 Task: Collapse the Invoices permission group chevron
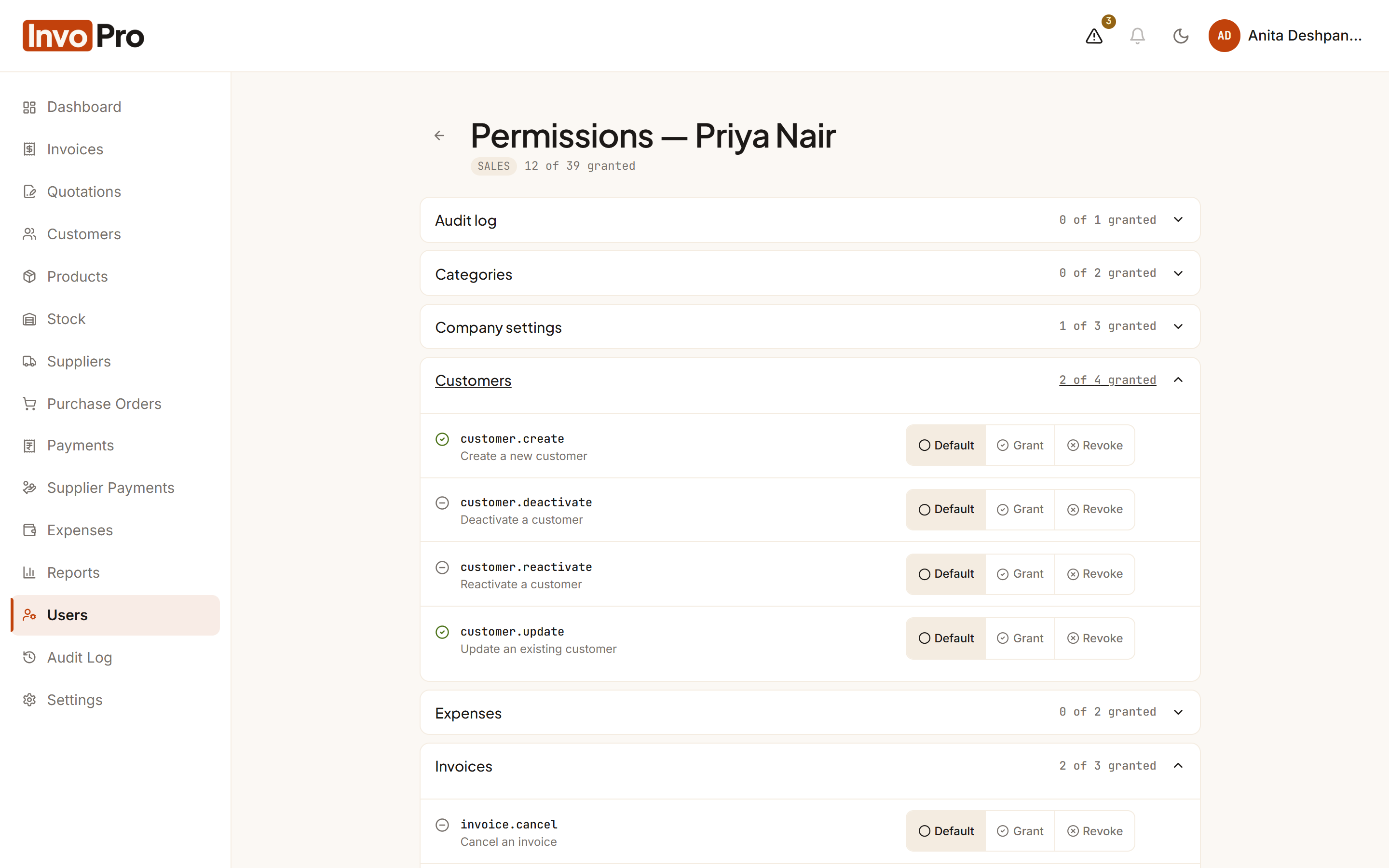[x=1178, y=766]
